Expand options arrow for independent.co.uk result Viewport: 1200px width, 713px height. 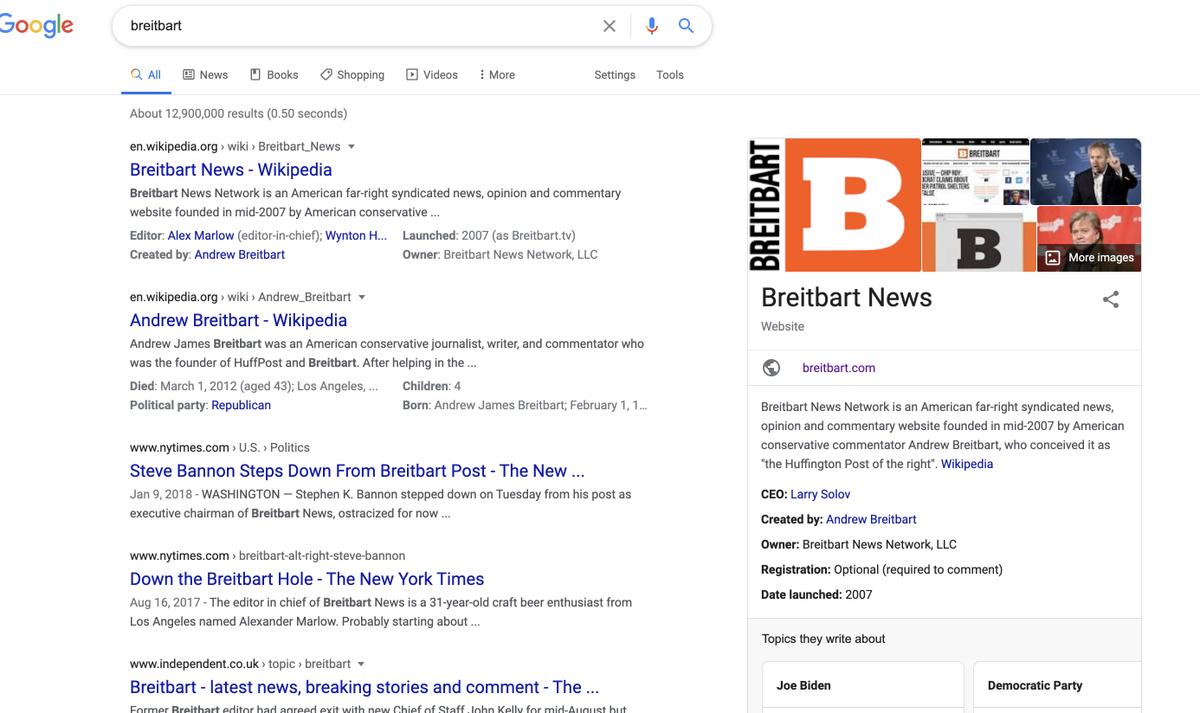pyautogui.click(x=361, y=664)
